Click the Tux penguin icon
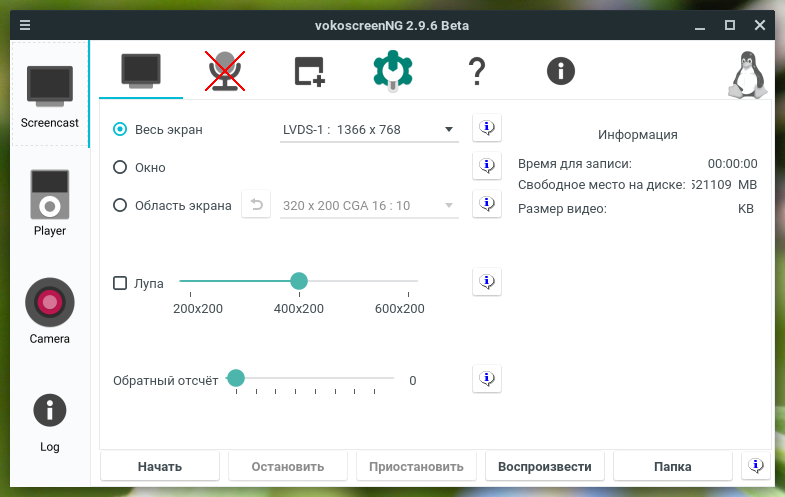The width and height of the screenshot is (785, 497). pyautogui.click(x=747, y=74)
